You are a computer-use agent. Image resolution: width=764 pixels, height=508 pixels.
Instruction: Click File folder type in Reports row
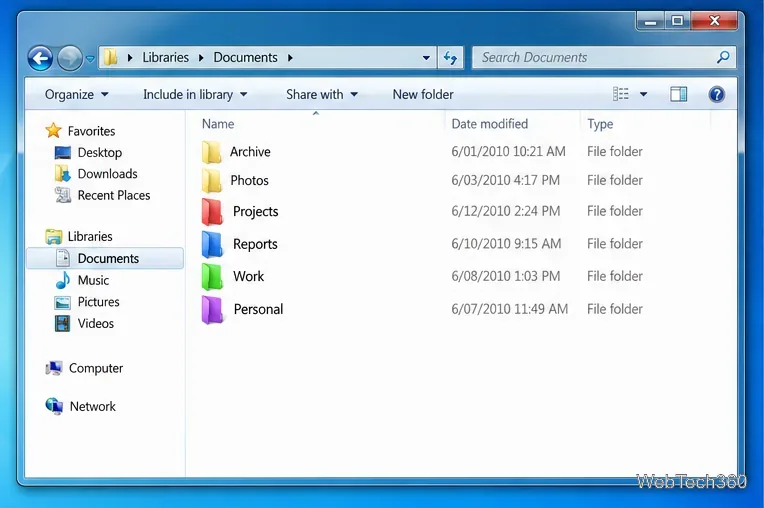[x=615, y=244]
